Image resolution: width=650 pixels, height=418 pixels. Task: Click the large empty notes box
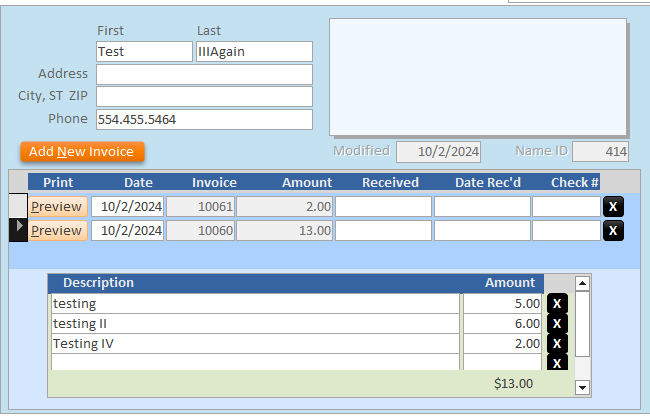(478, 77)
